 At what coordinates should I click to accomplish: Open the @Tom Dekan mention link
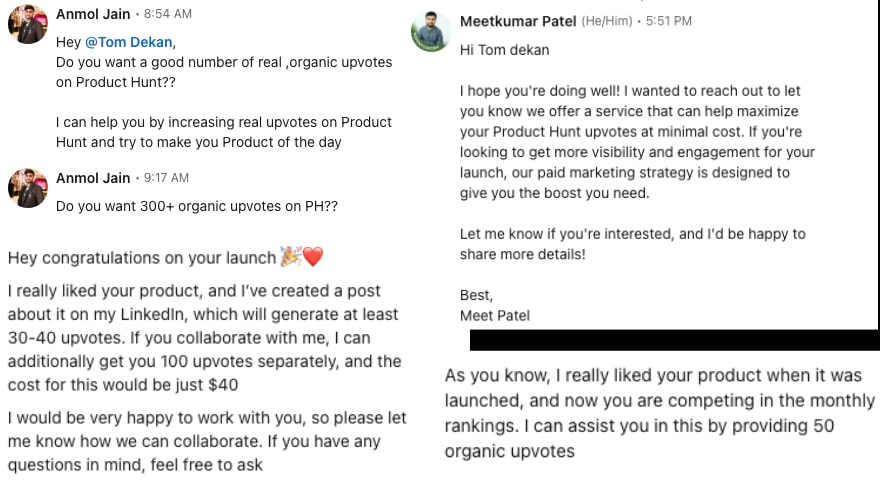point(129,42)
